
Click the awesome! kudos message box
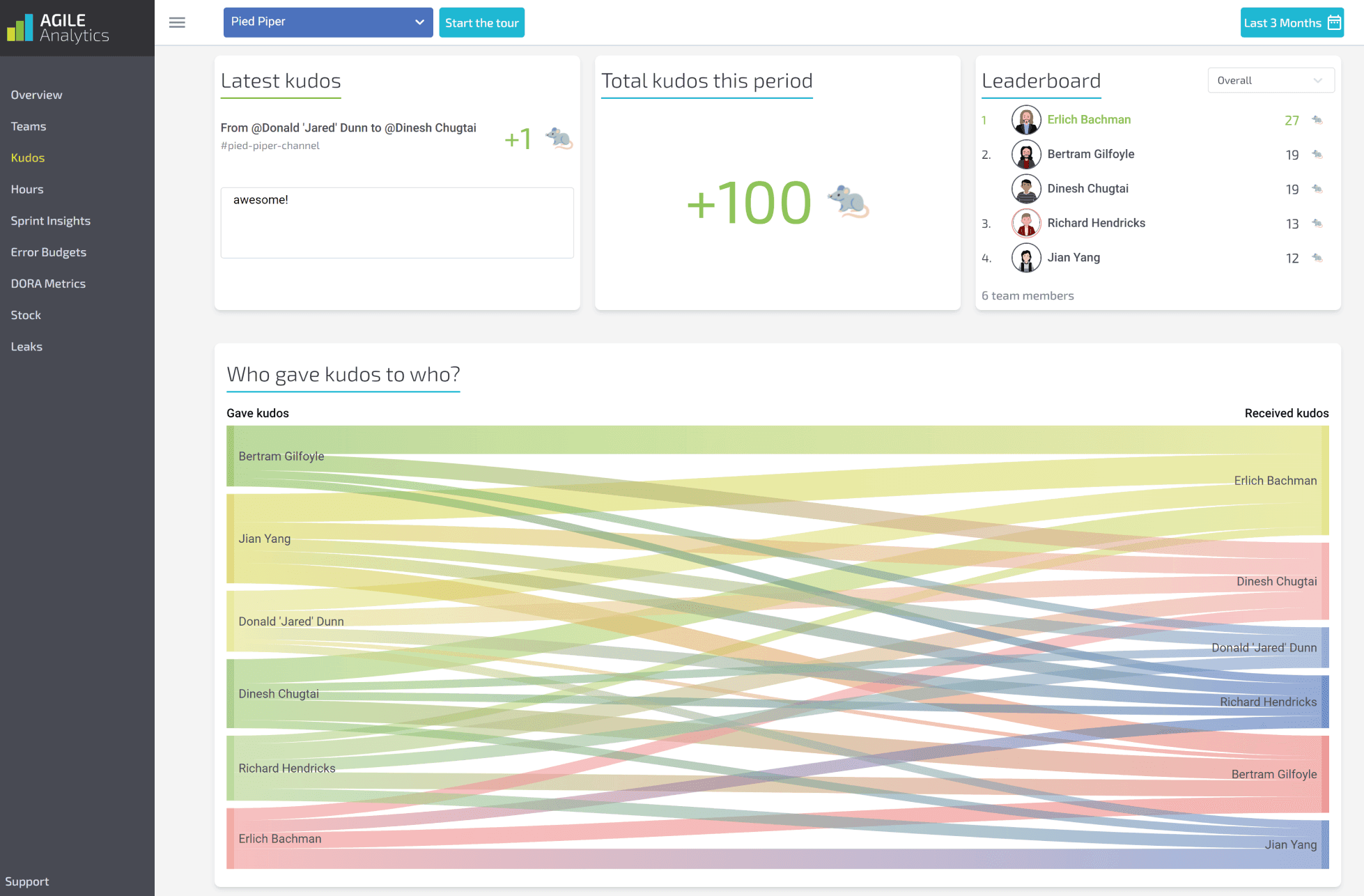click(397, 223)
